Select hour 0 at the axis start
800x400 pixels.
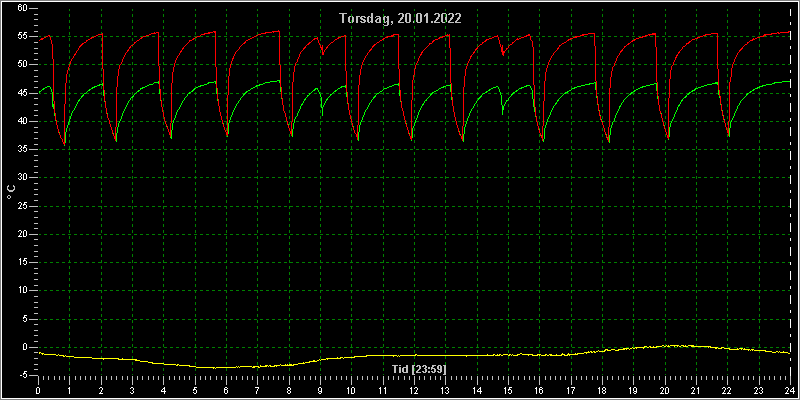[x=38, y=390]
